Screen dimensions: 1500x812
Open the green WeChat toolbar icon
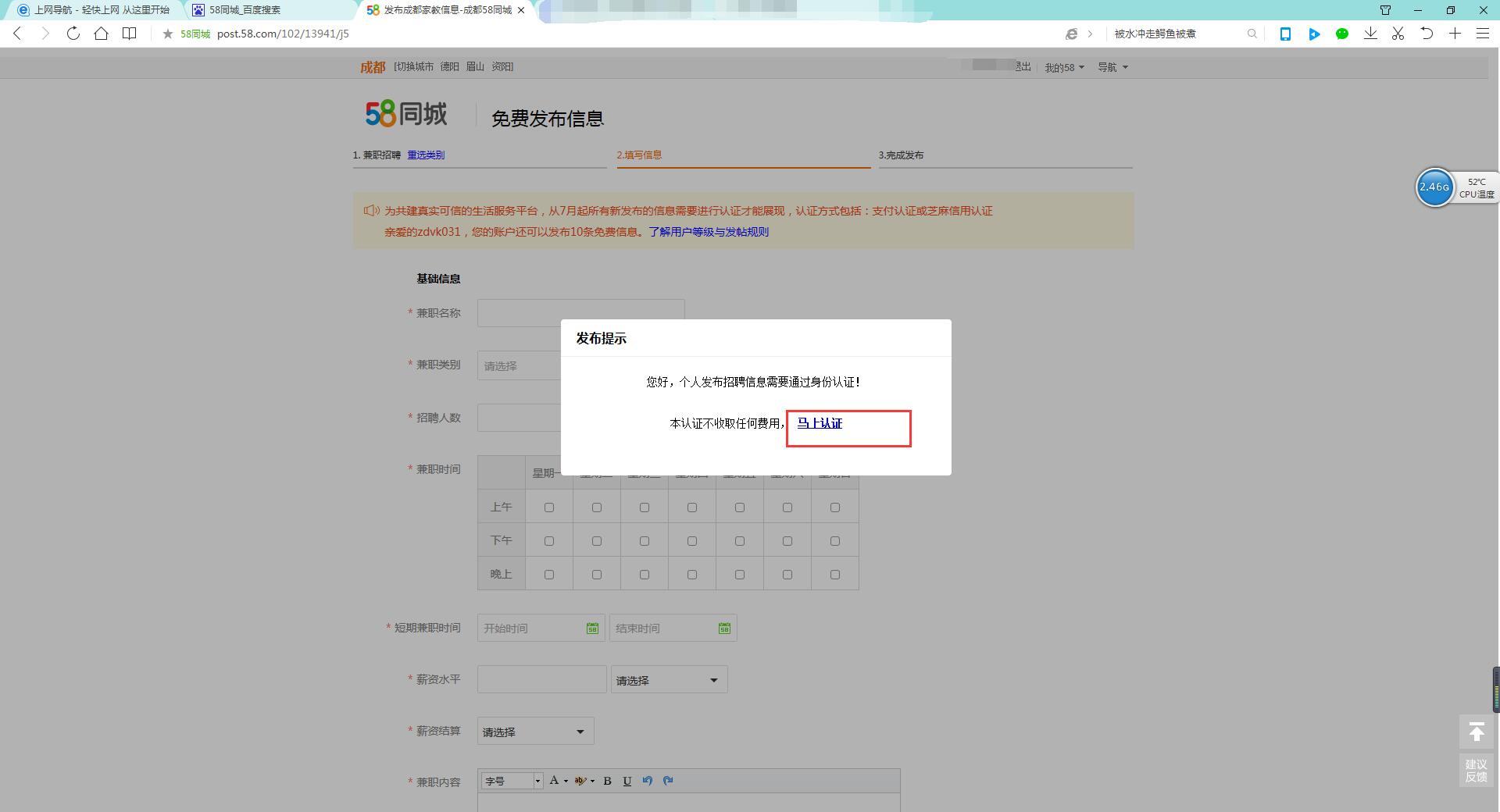1342,34
